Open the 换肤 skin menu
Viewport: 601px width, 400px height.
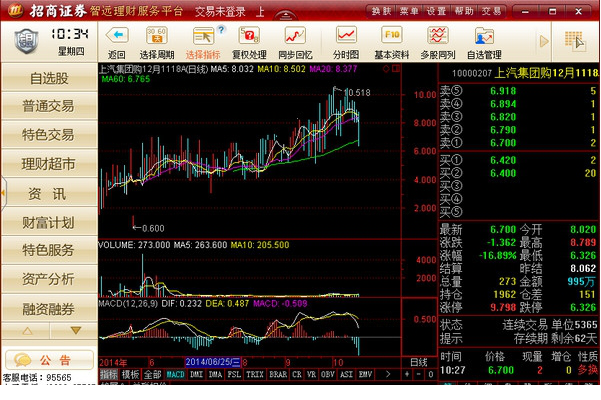pos(381,11)
